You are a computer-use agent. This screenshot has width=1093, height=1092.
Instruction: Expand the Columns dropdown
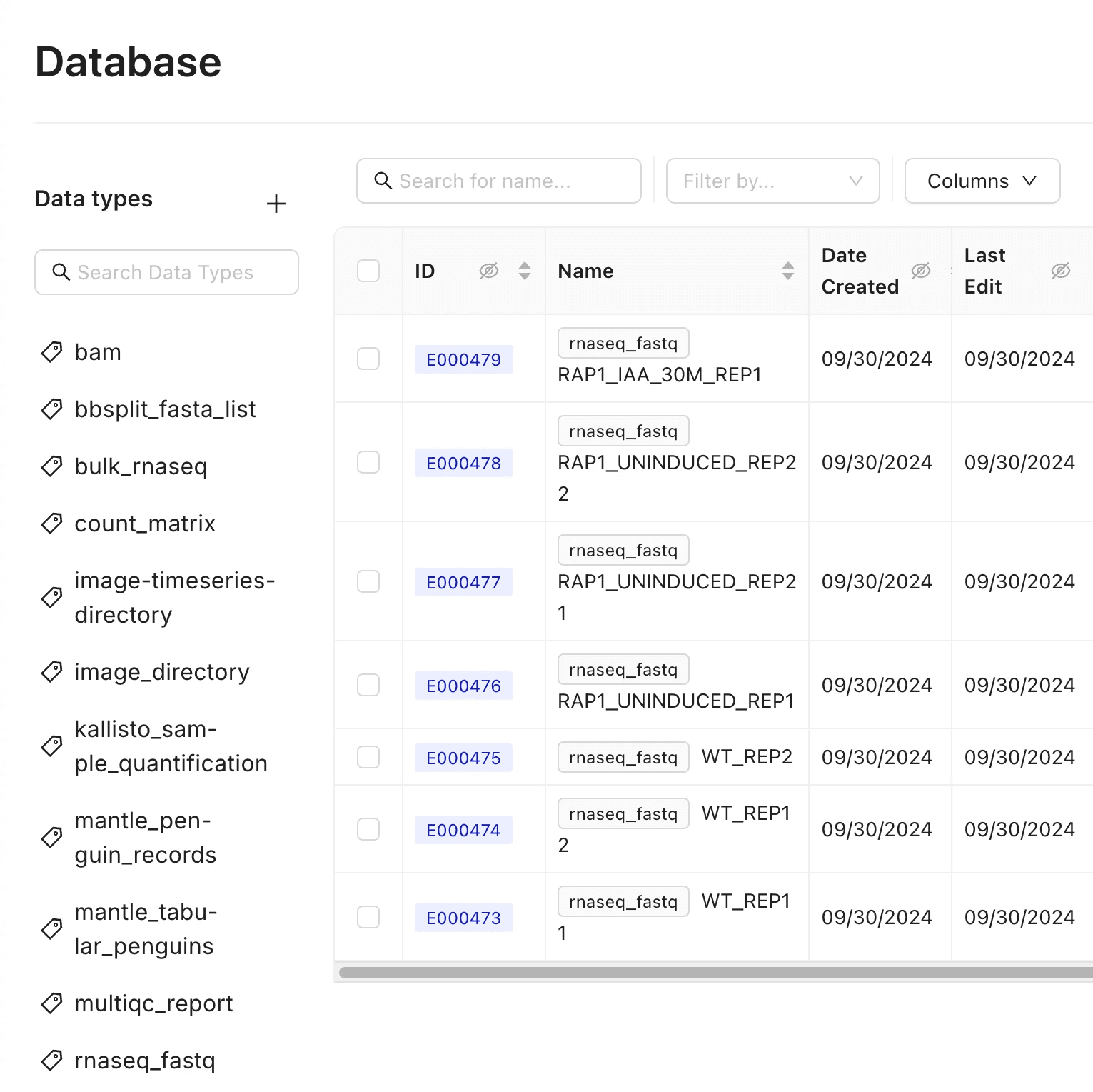click(982, 181)
